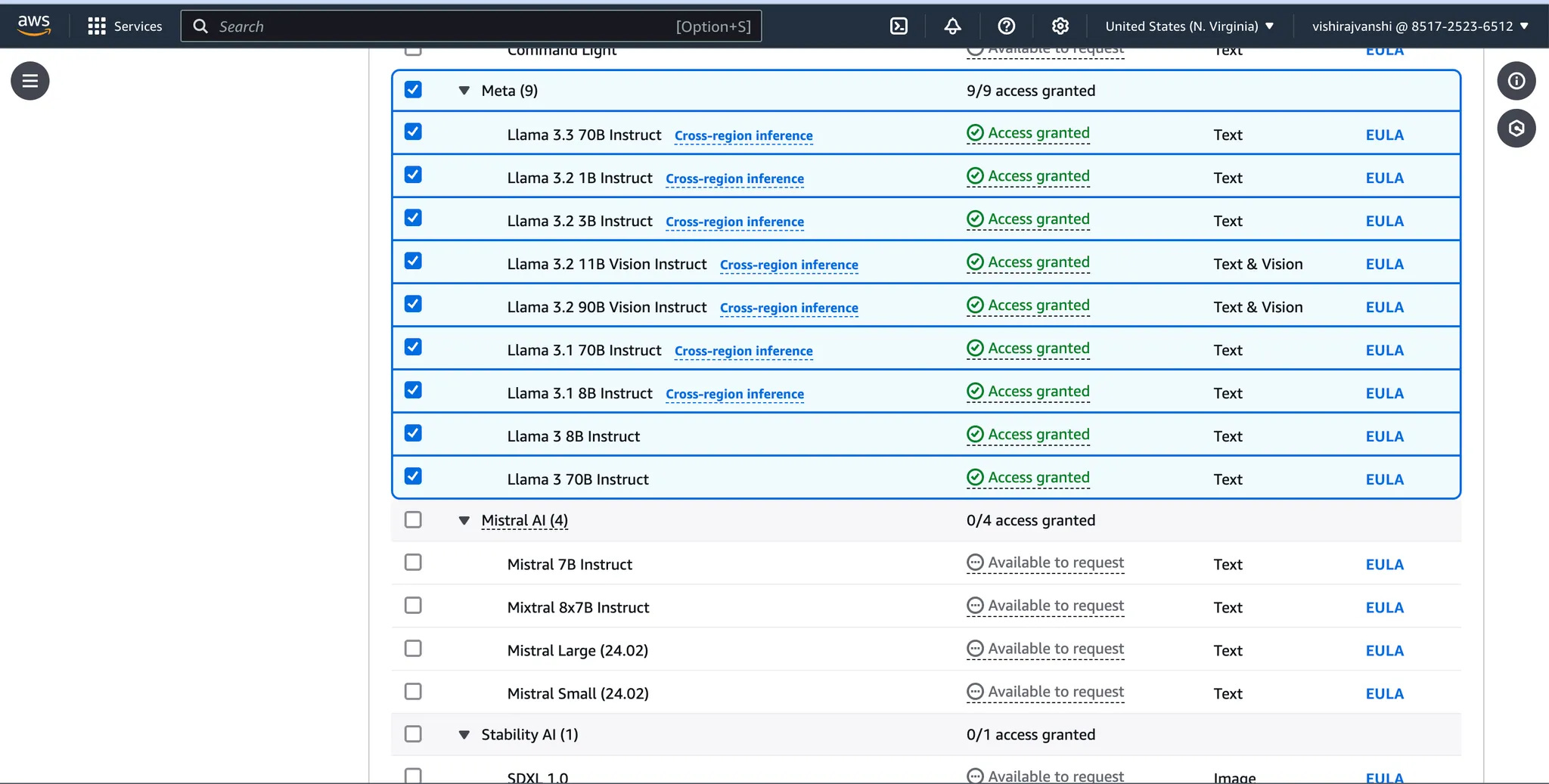Viewport: 1549px width, 784px height.
Task: Click the '0/4 access granted' summary text
Action: [x=1031, y=520]
